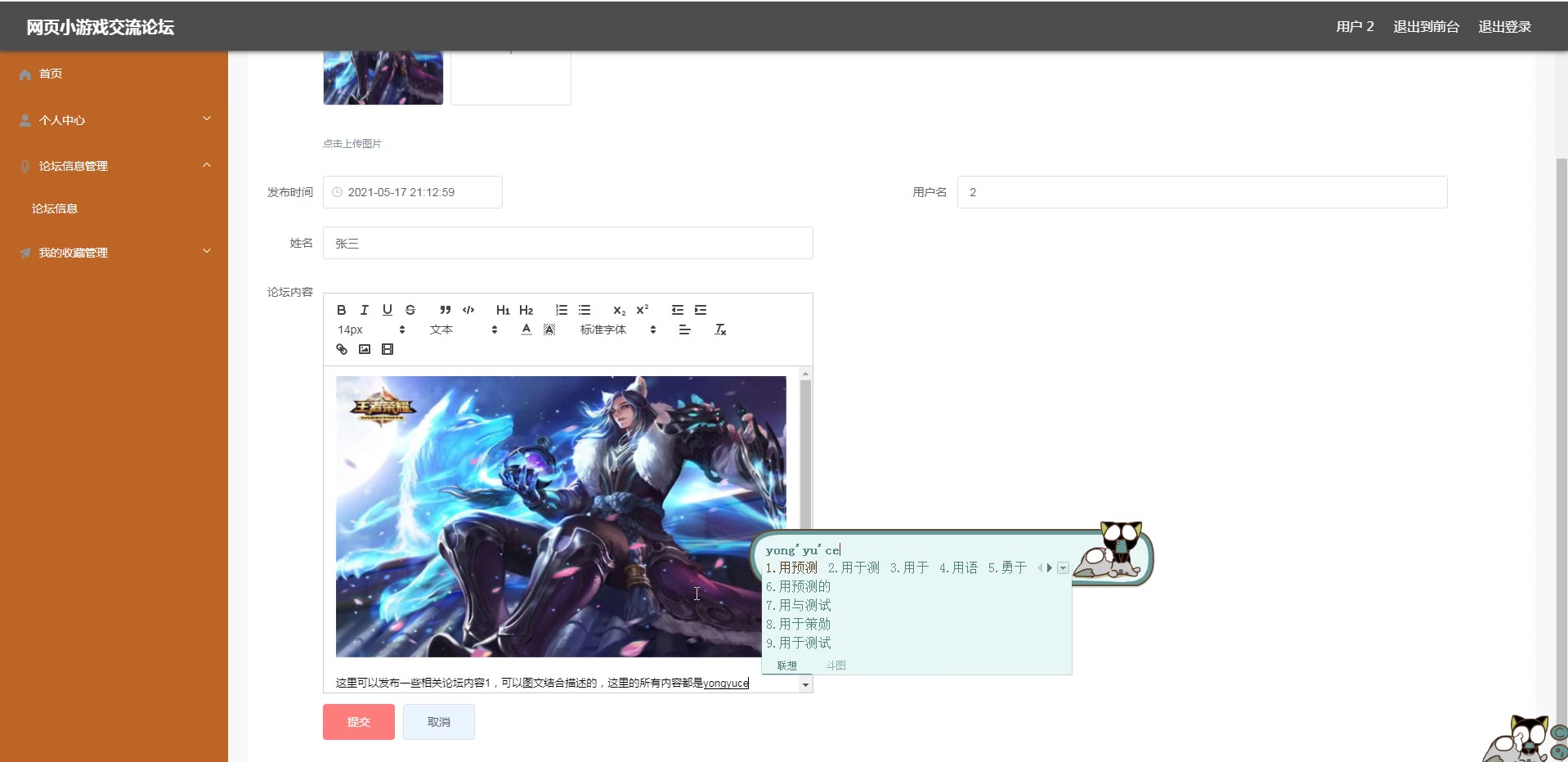
Task: Clear text formatting in the editor
Action: pos(720,329)
